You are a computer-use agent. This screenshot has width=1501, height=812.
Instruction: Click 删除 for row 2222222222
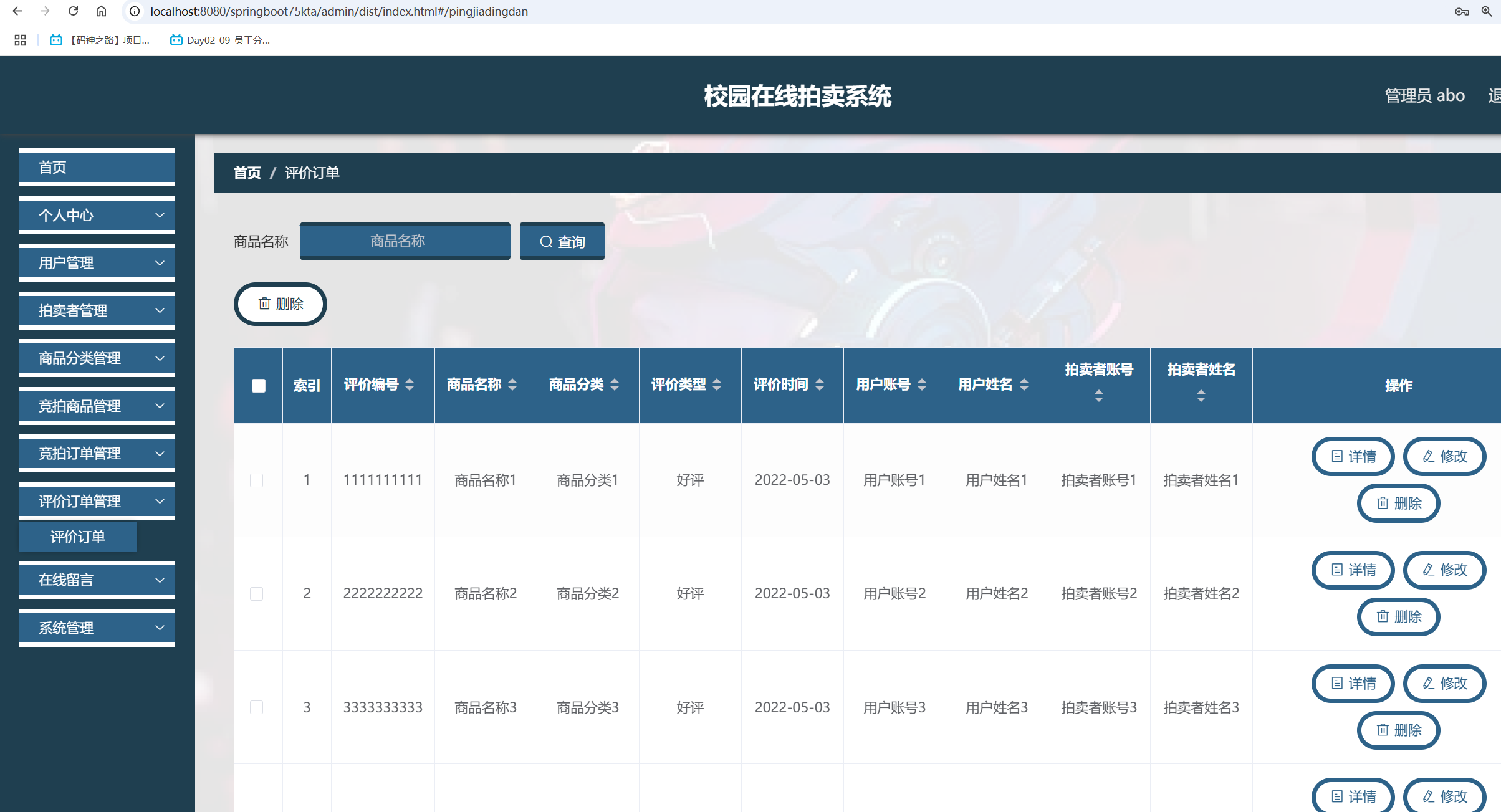pos(1399,616)
